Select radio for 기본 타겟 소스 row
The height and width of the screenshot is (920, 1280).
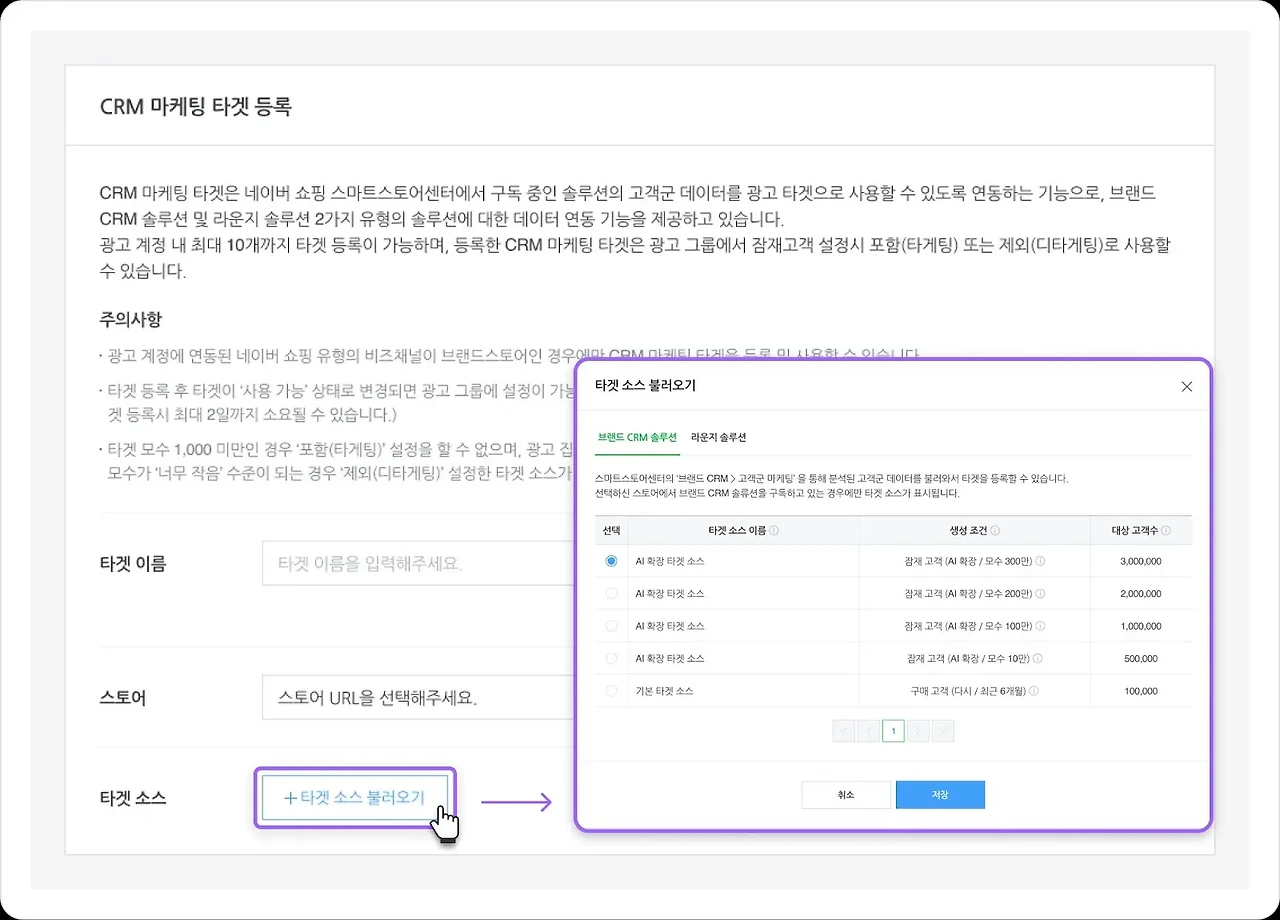[611, 691]
